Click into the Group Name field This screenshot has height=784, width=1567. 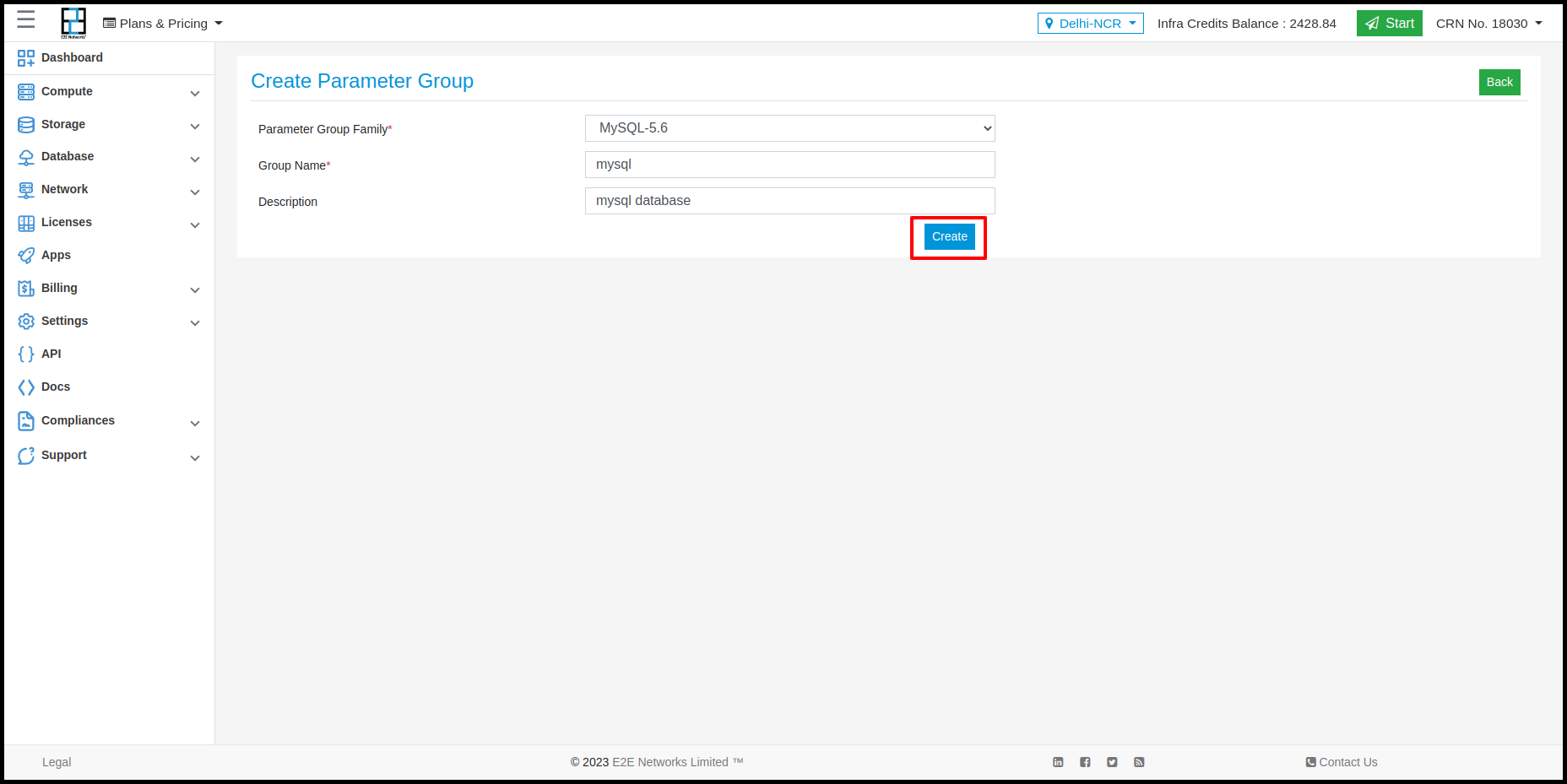point(789,165)
